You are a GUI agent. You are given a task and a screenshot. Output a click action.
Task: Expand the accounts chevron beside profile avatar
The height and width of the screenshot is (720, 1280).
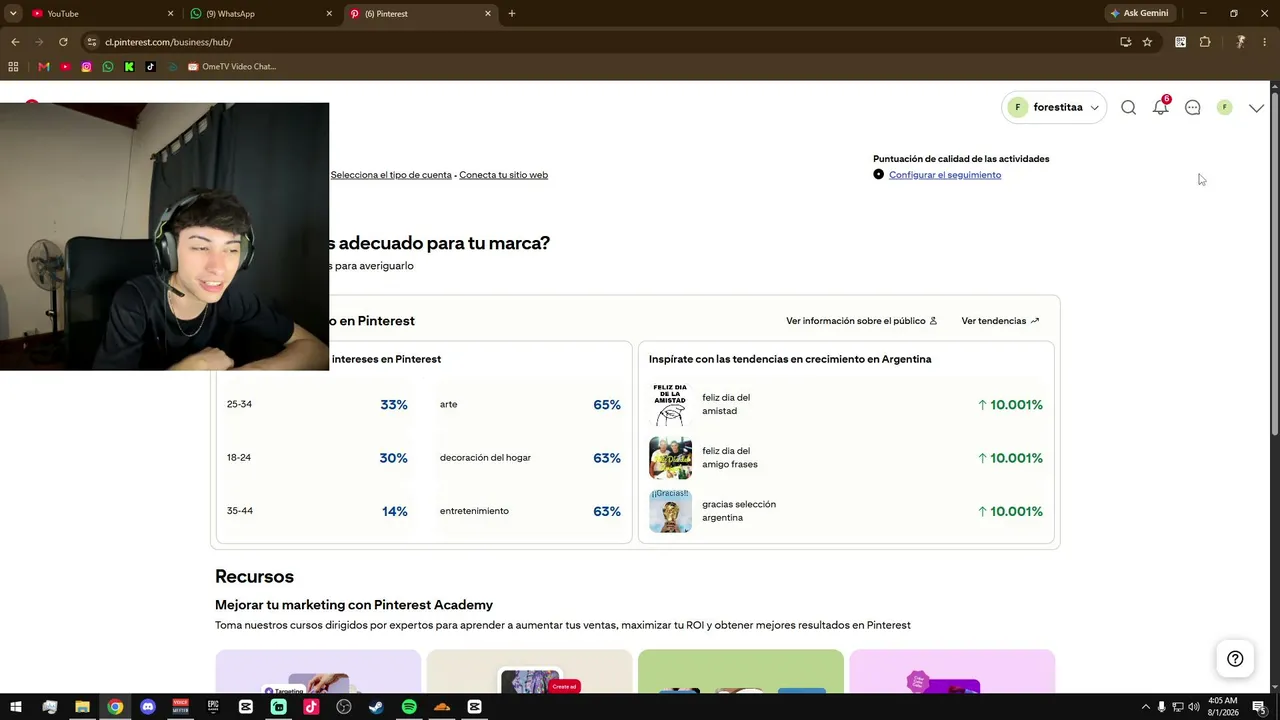pyautogui.click(x=1256, y=108)
